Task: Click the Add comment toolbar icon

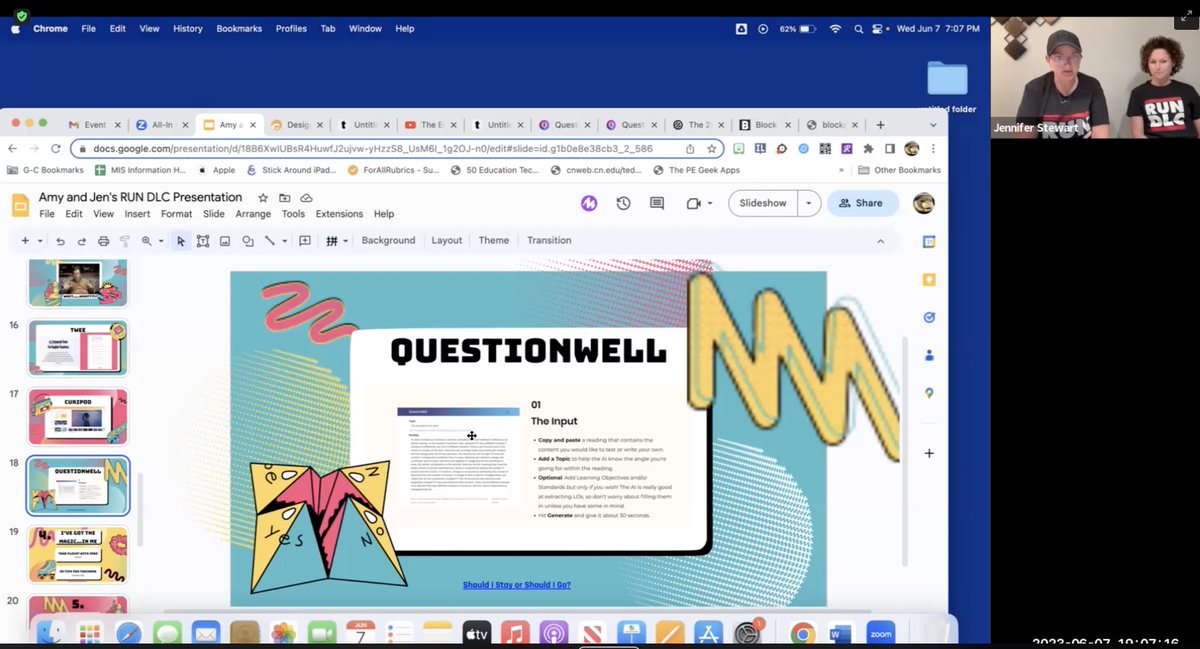Action: (x=305, y=241)
